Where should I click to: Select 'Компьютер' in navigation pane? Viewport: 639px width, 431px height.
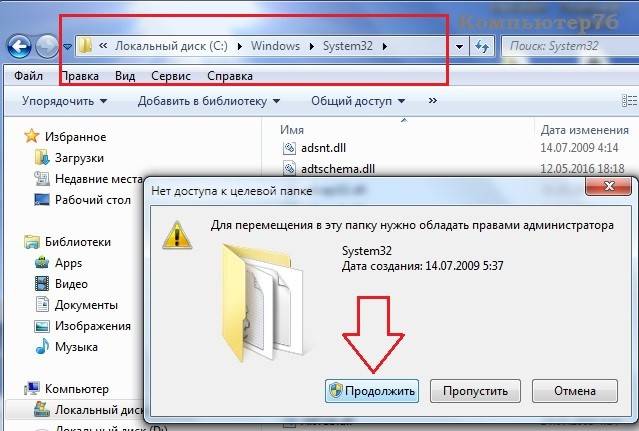pos(77,389)
